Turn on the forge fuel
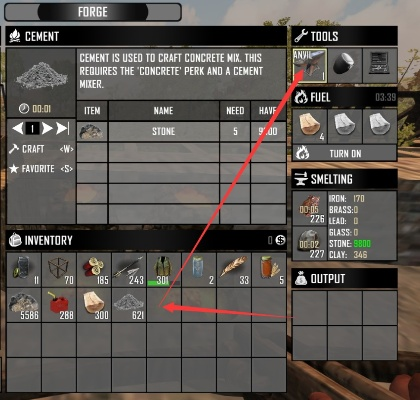 (x=345, y=153)
